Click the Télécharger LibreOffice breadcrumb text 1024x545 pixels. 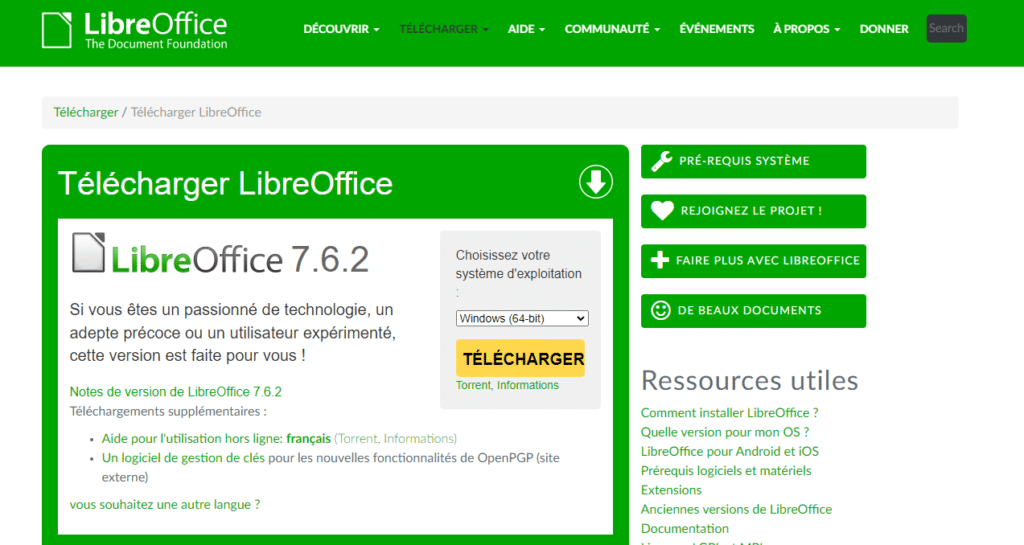[x=196, y=112]
